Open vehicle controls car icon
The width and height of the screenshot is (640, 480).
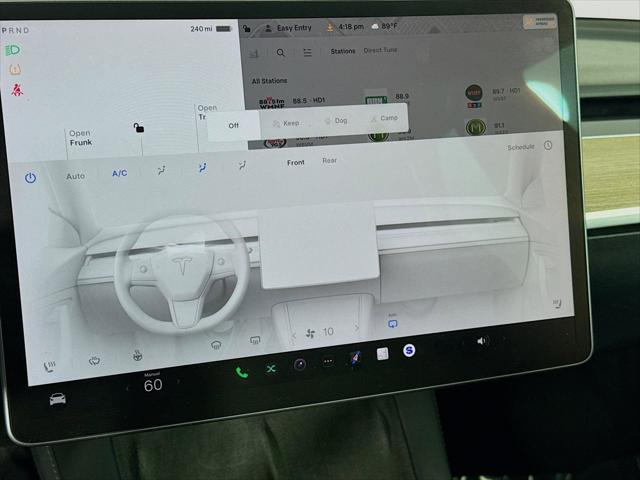(x=58, y=399)
